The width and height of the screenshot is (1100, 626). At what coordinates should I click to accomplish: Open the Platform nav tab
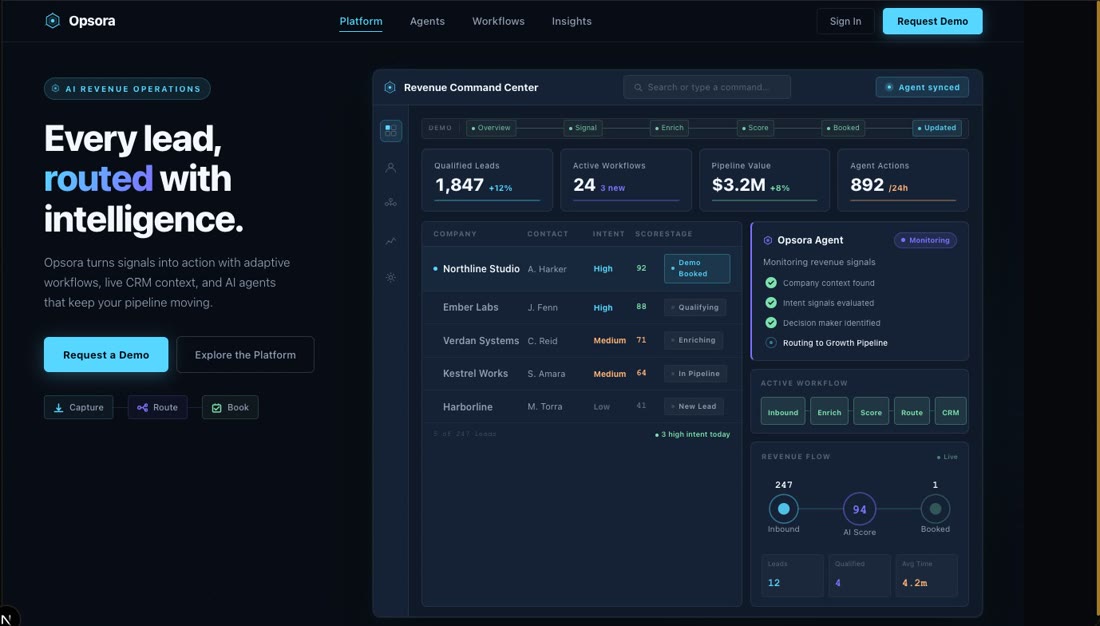pyautogui.click(x=361, y=21)
